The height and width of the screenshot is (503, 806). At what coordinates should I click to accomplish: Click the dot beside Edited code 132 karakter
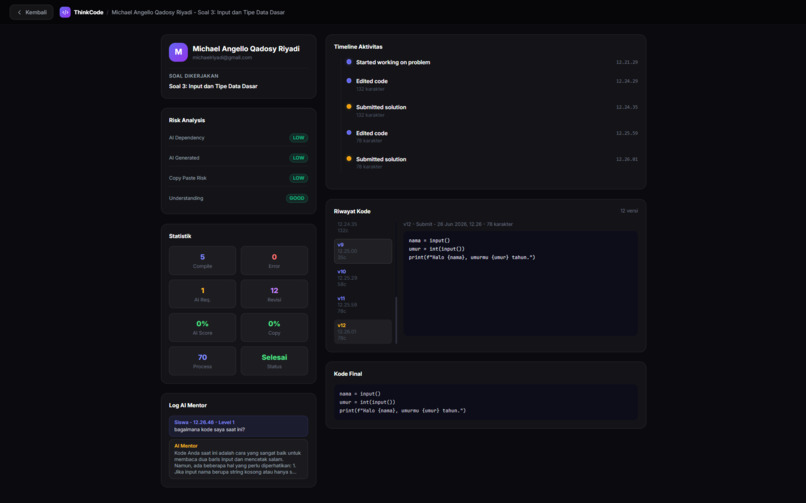tap(349, 81)
